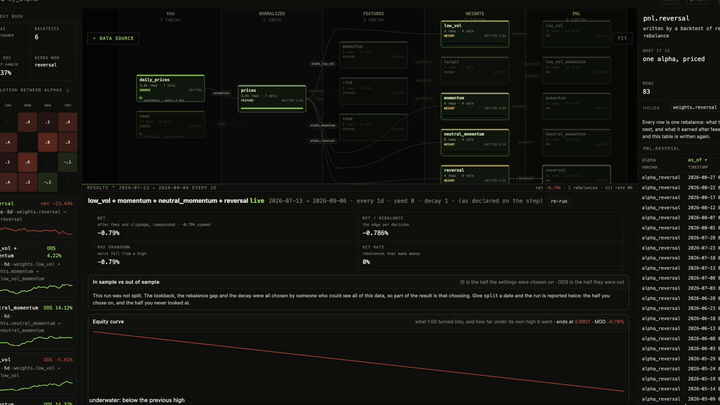Click the low/mom .4 correlation cell
This screenshot has width=720, height=405.
[x=28, y=122]
